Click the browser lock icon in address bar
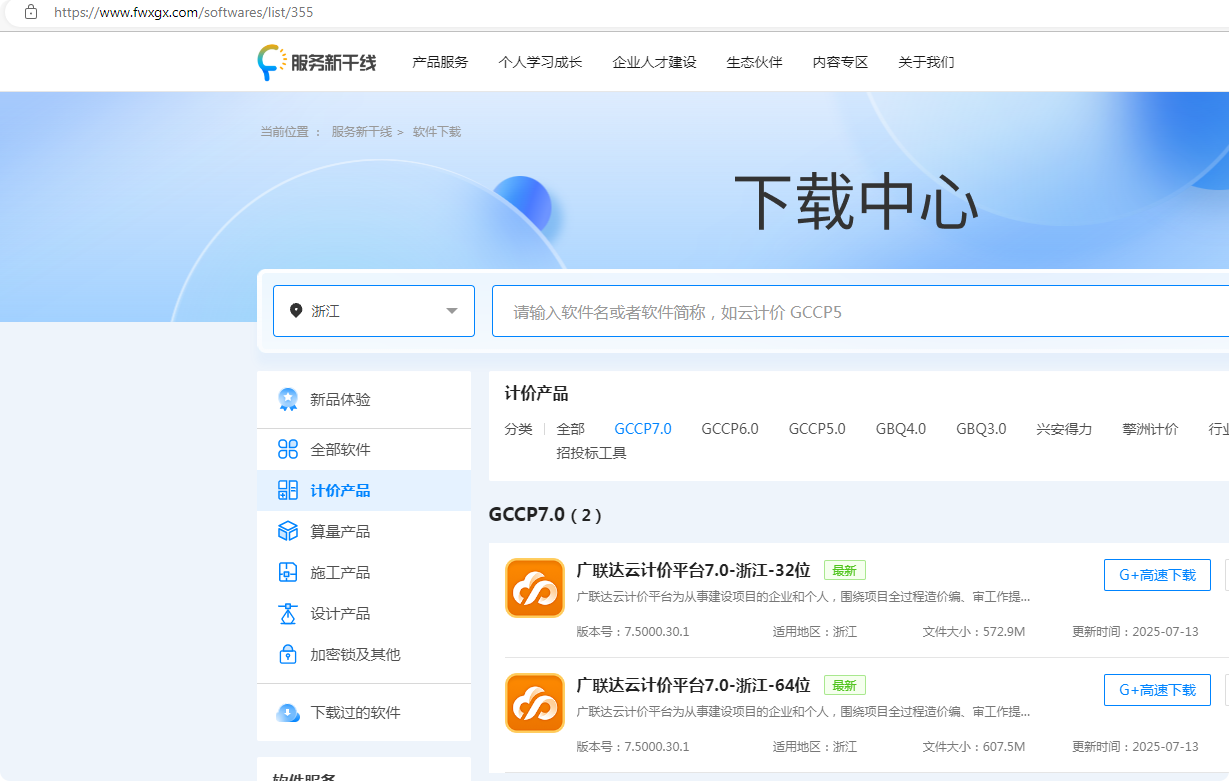The width and height of the screenshot is (1229, 781). (x=31, y=12)
